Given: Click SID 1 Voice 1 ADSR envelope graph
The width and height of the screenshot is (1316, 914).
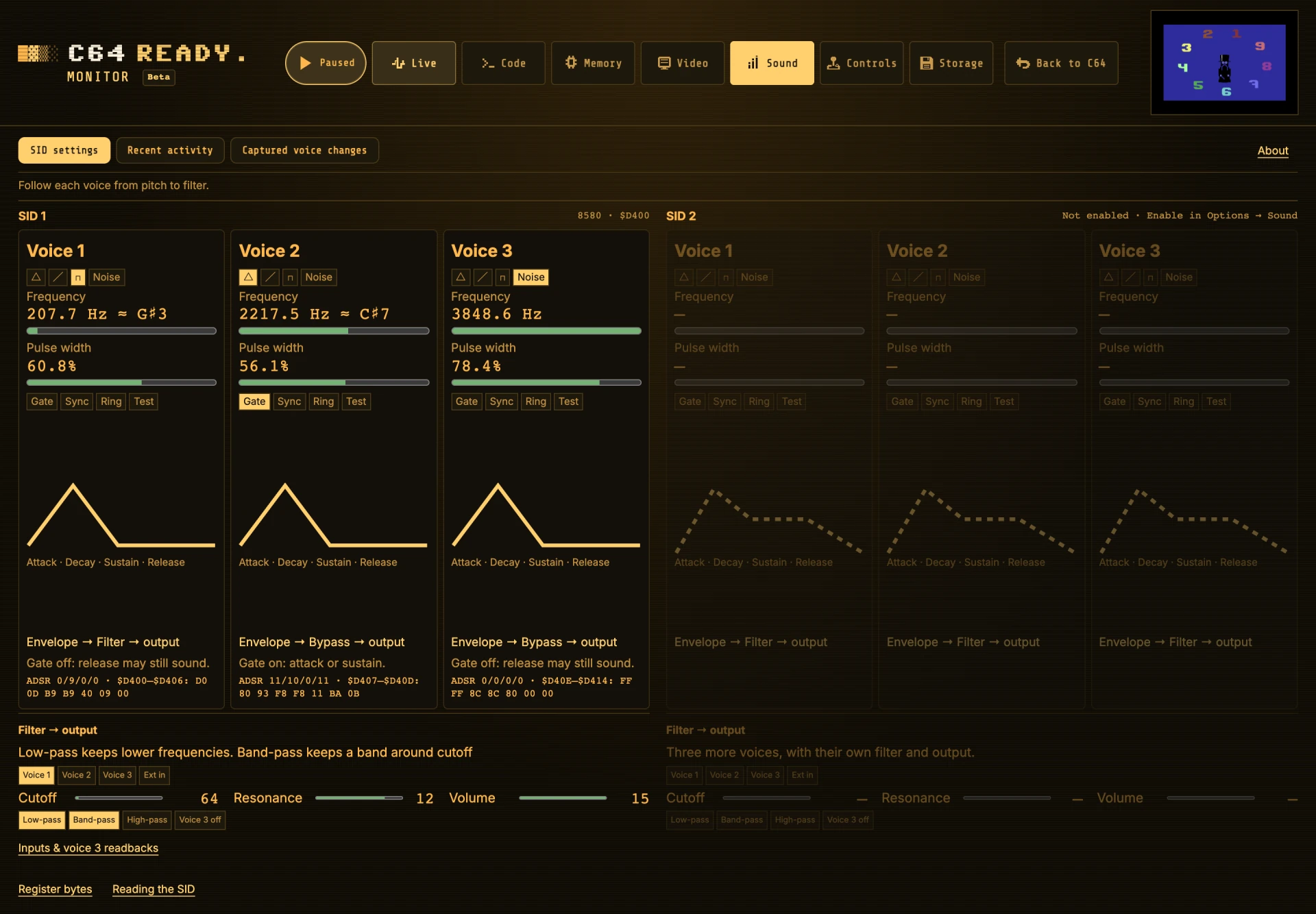Looking at the screenshot, I should (x=121, y=515).
